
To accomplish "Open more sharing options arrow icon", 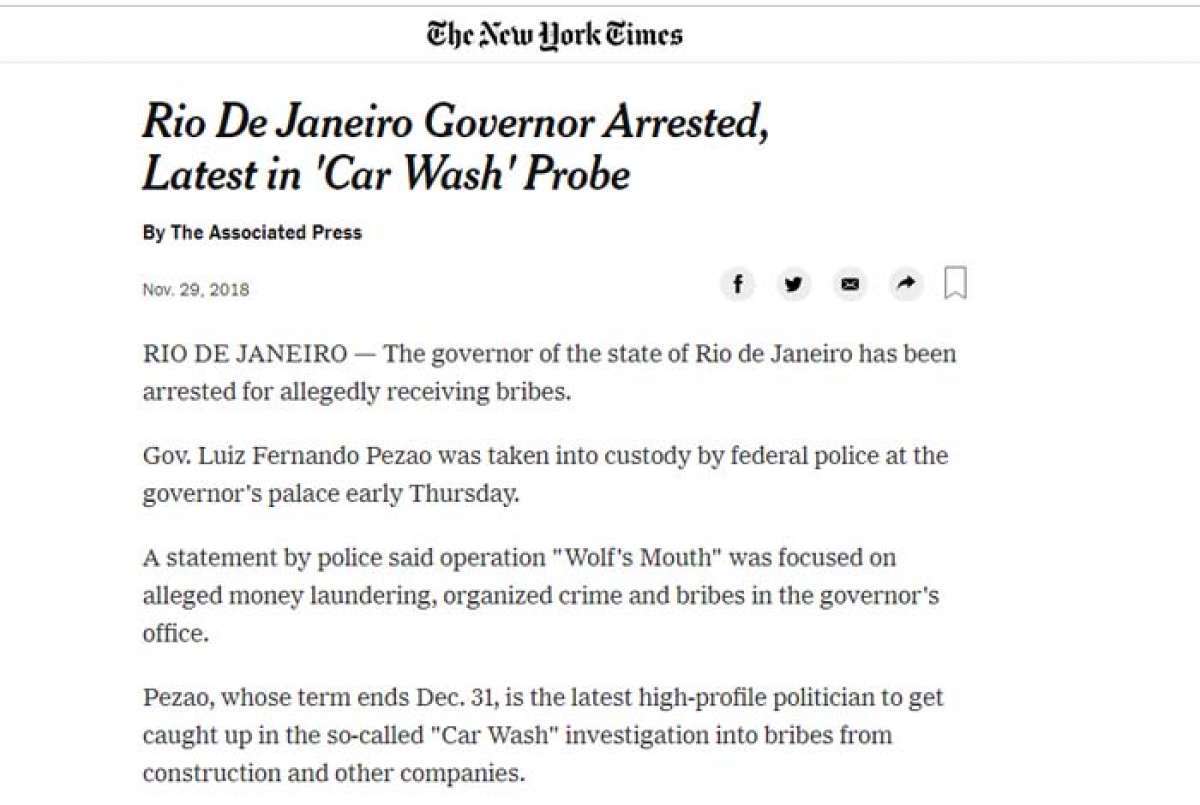I will click(905, 285).
